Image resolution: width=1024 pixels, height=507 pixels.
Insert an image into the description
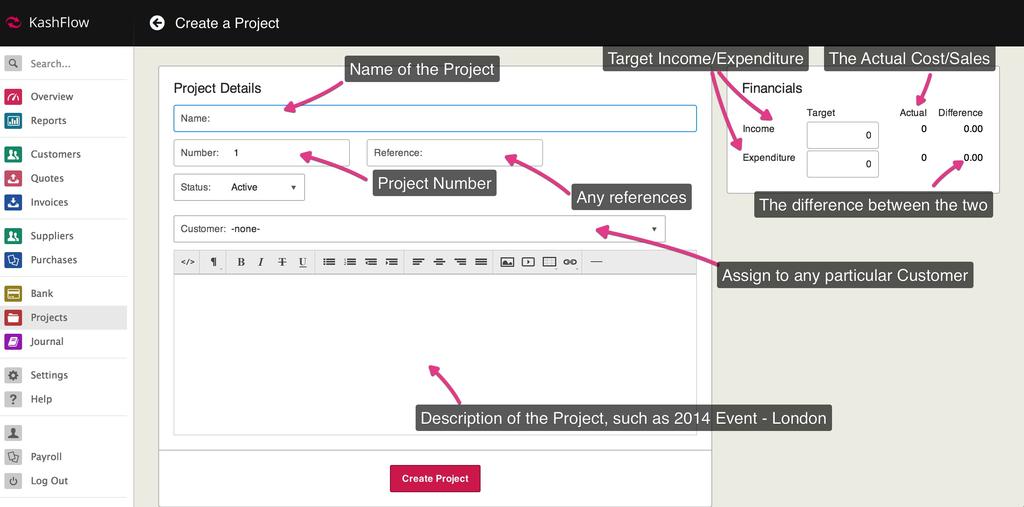pyautogui.click(x=507, y=262)
